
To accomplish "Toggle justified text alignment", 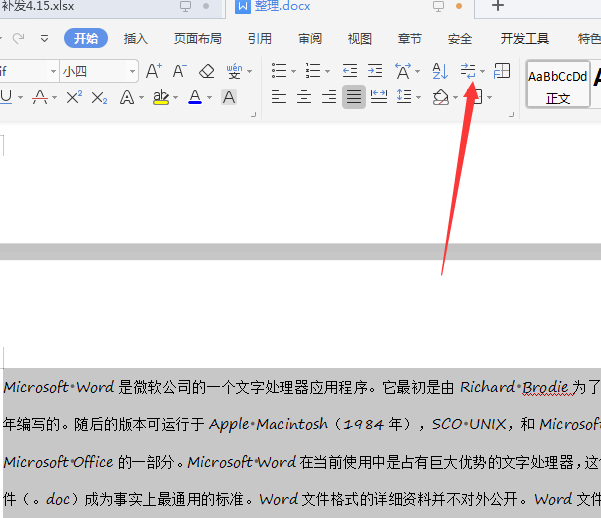I will click(x=354, y=97).
